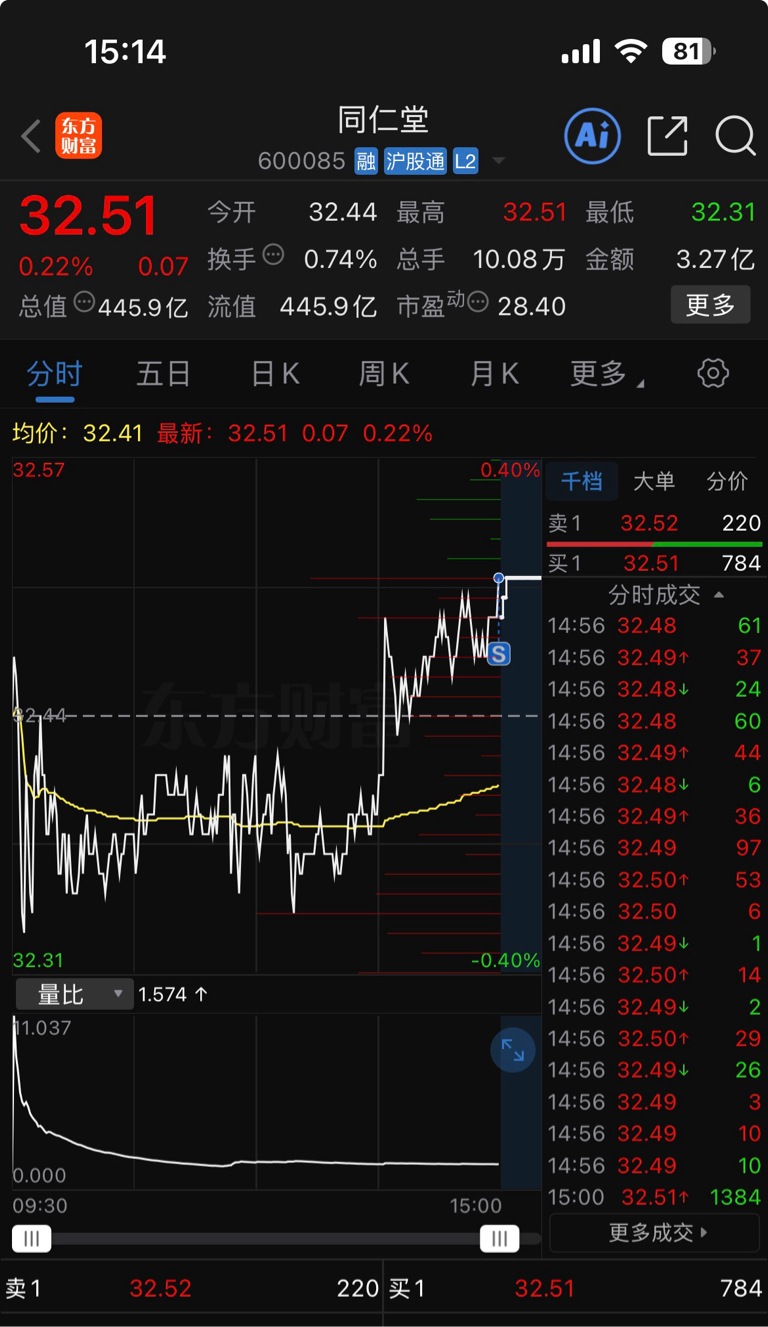Tap the 换手 0.74% value

(x=341, y=260)
